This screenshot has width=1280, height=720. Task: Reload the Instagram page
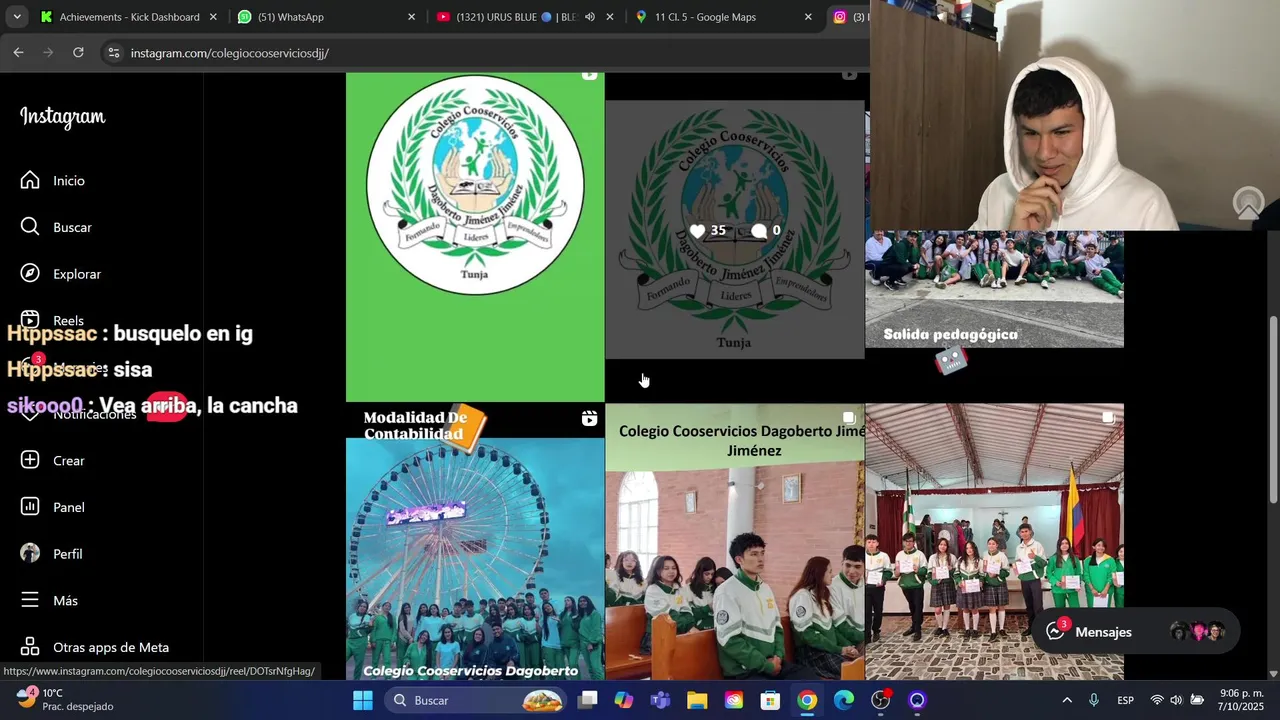tap(78, 52)
